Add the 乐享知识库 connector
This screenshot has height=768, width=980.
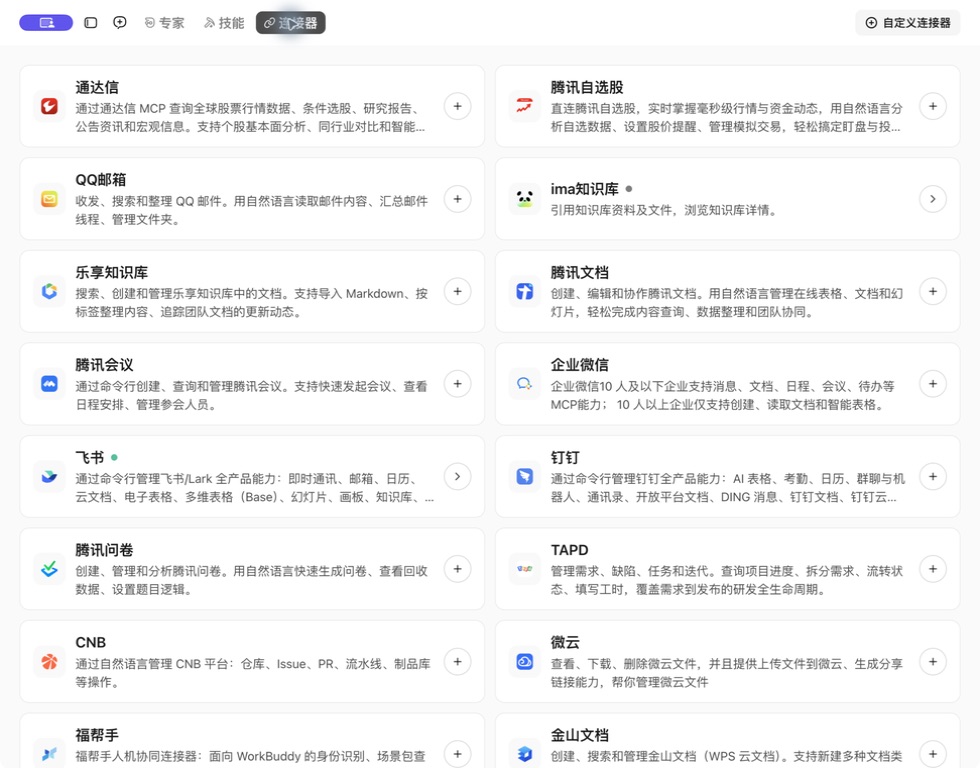[x=458, y=291]
